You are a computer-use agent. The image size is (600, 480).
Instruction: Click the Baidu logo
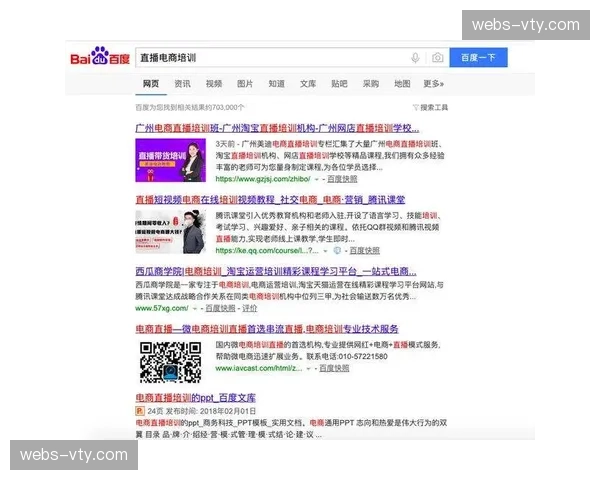tap(100, 56)
